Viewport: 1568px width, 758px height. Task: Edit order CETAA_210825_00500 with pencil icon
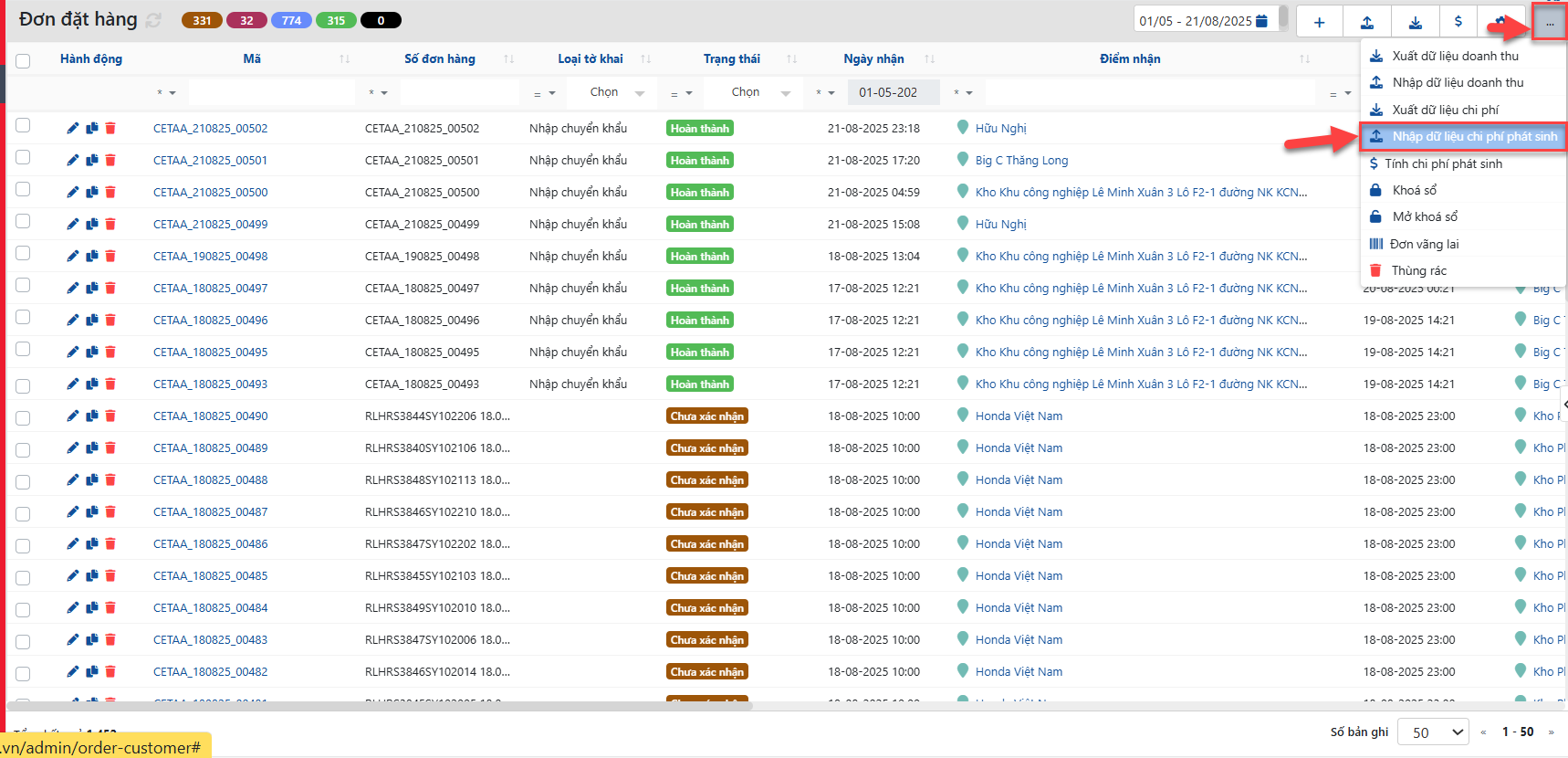(x=73, y=192)
